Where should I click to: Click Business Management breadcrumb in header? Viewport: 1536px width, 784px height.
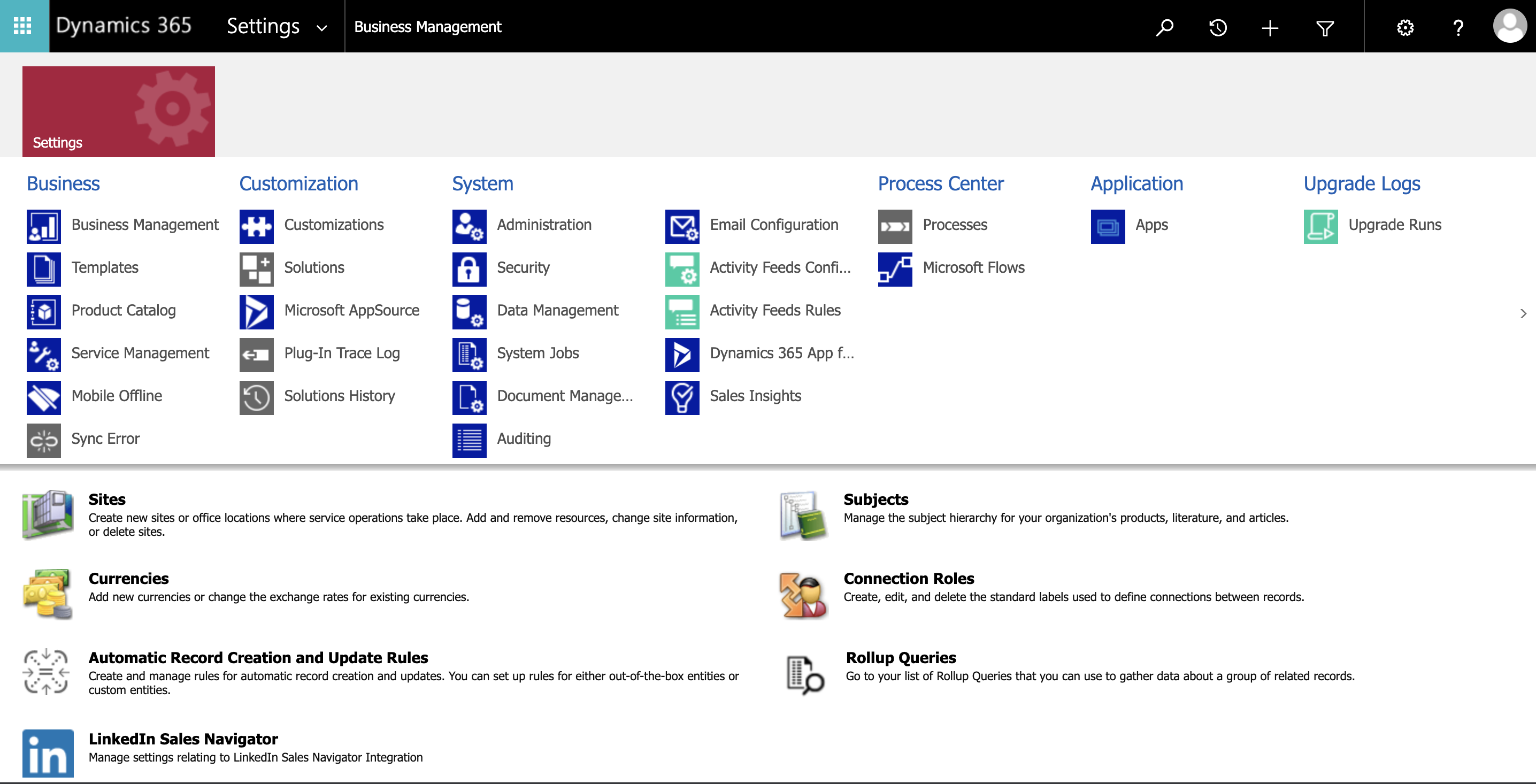click(427, 27)
